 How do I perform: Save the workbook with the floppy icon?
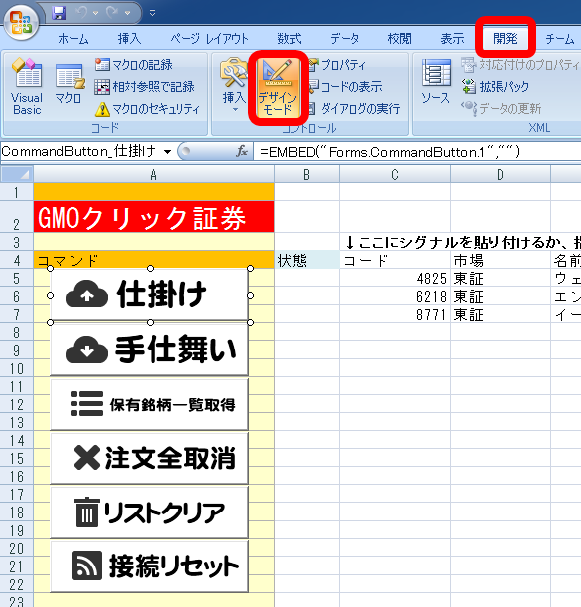point(59,13)
